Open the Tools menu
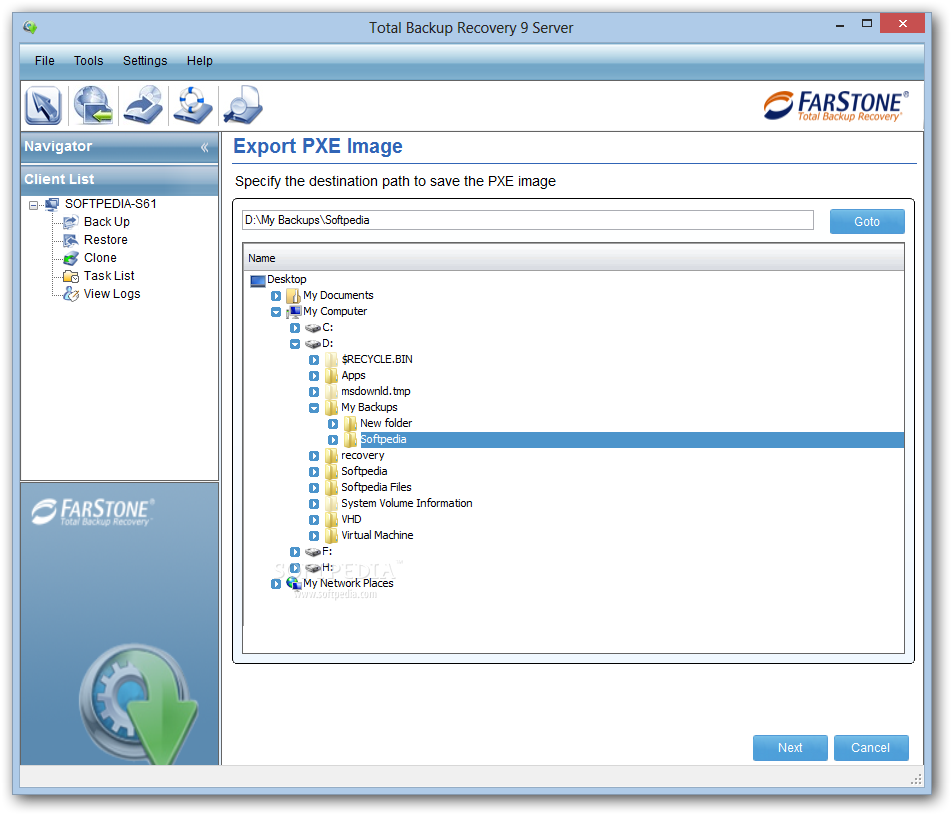This screenshot has width=952, height=815. 89,61
